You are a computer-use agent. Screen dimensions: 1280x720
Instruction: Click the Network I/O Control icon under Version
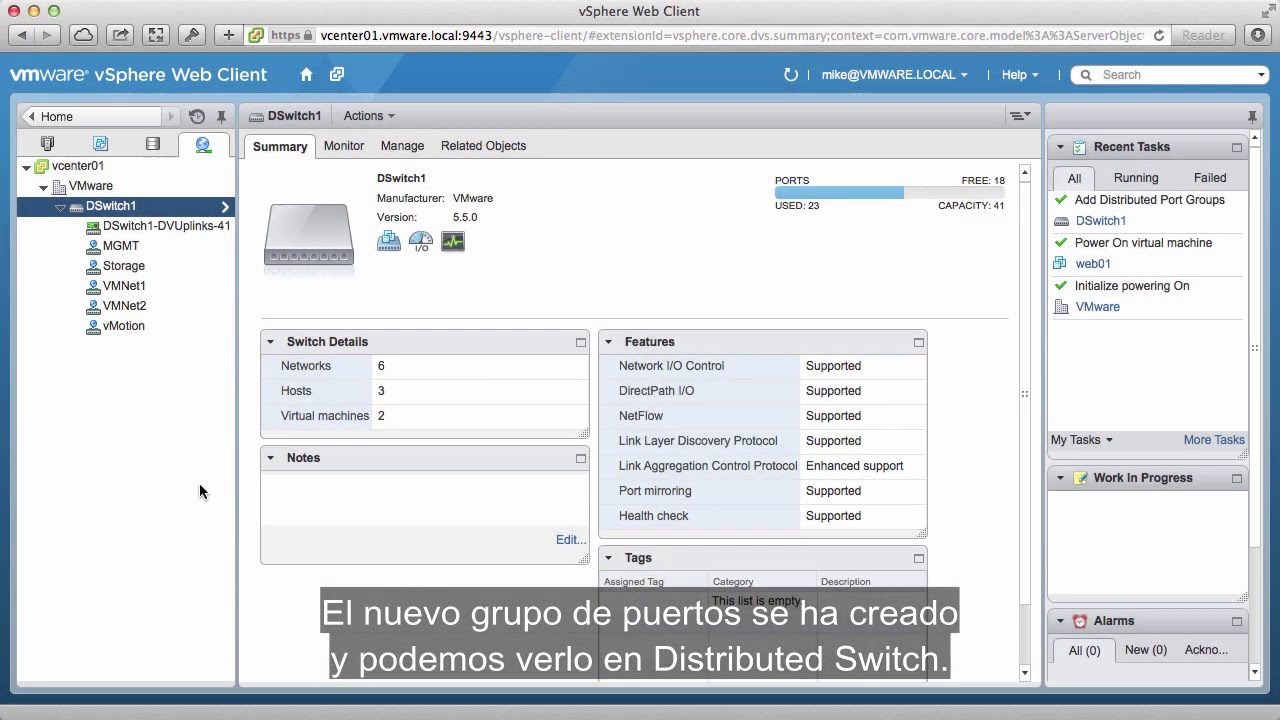pyautogui.click(x=389, y=241)
